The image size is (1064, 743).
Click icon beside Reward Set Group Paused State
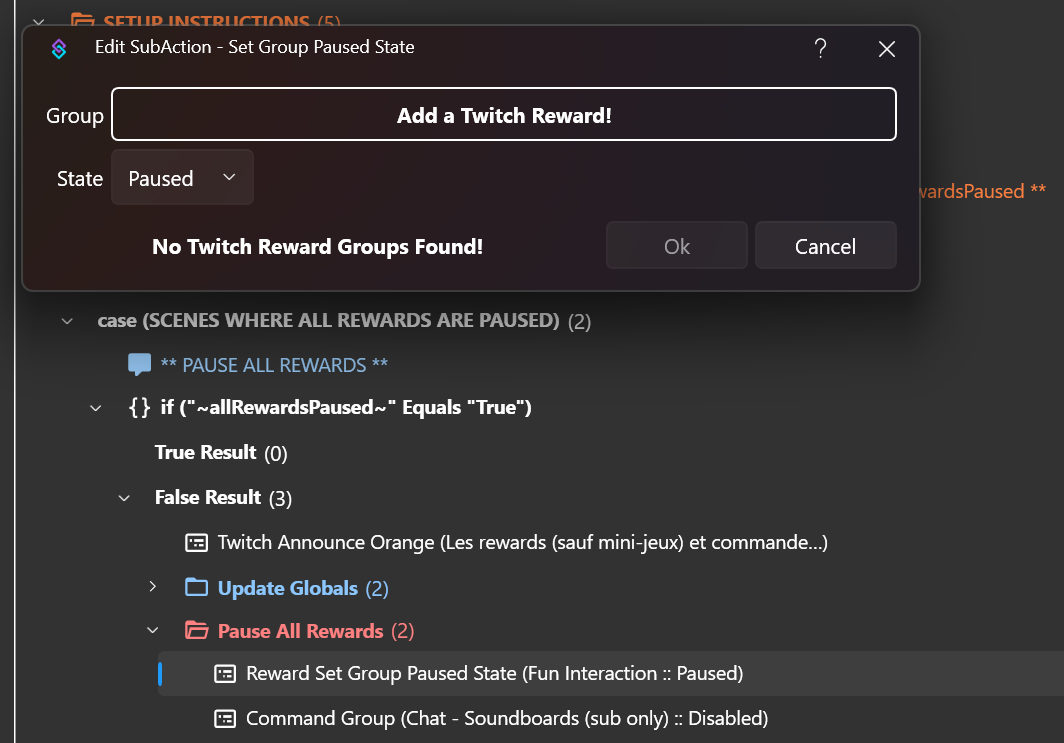[x=225, y=674]
